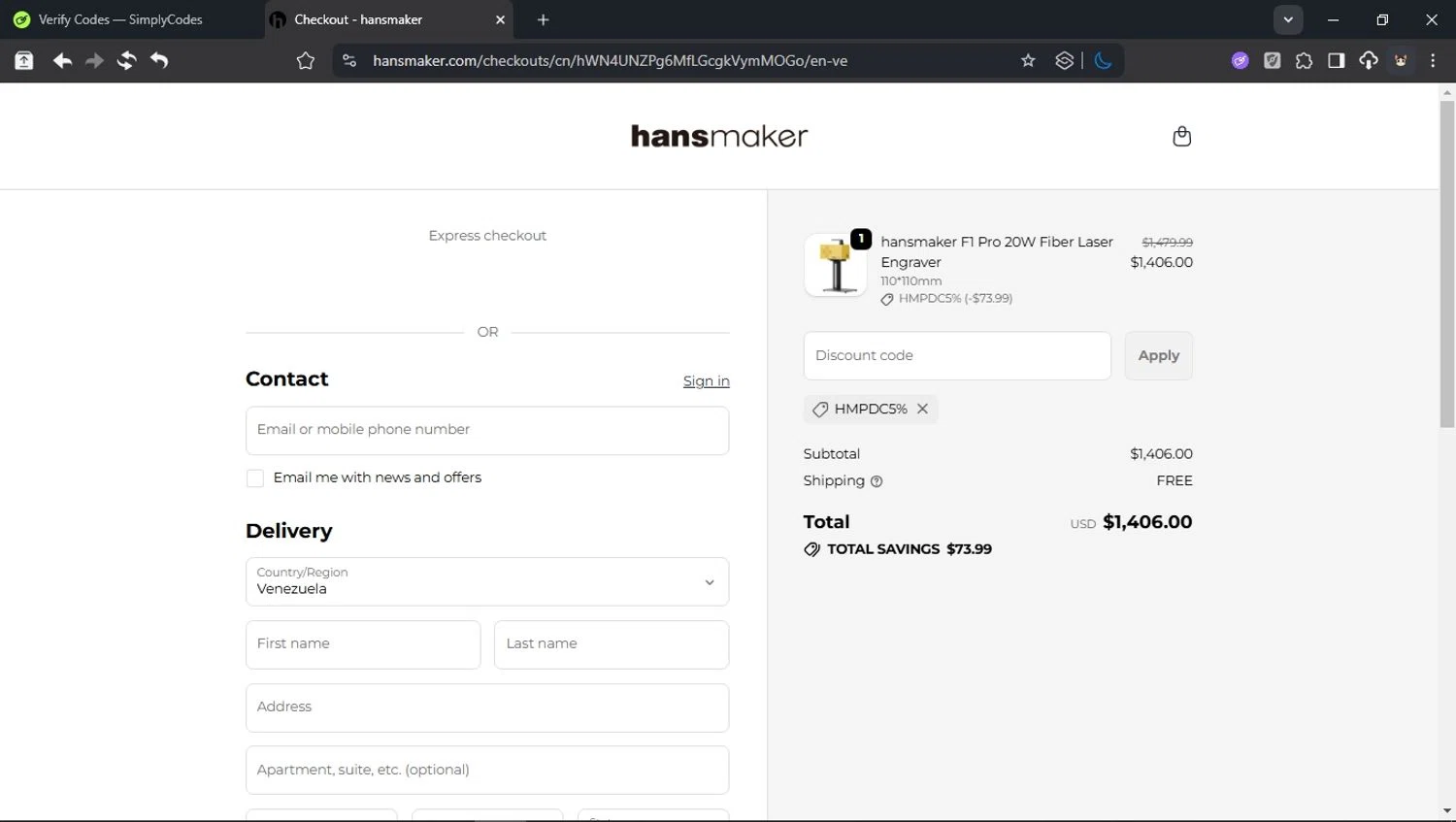Check Email me with news and offers
Image resolution: width=1456 pixels, height=822 pixels.
pyautogui.click(x=255, y=478)
